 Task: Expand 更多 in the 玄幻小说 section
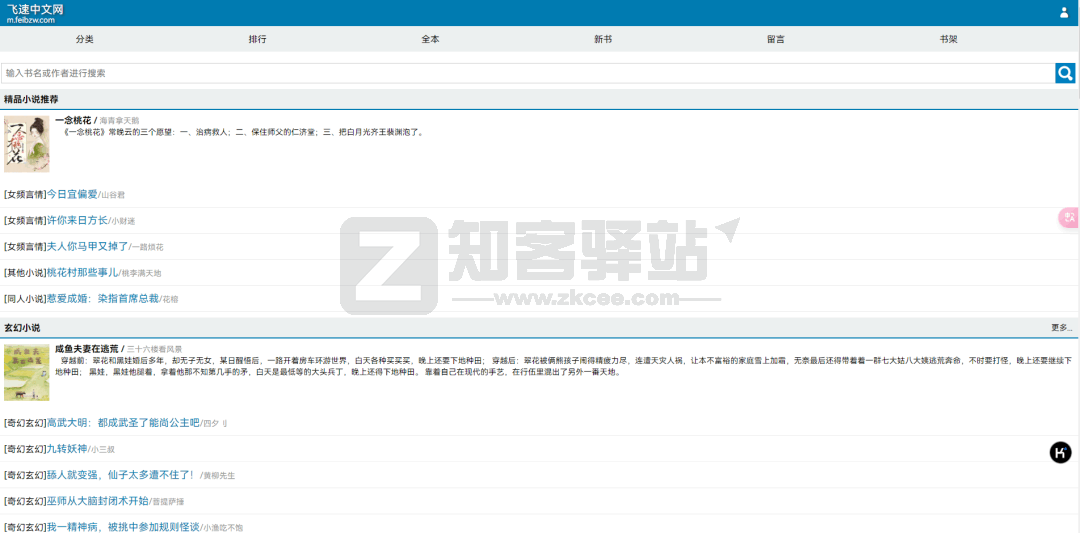[x=1061, y=327]
